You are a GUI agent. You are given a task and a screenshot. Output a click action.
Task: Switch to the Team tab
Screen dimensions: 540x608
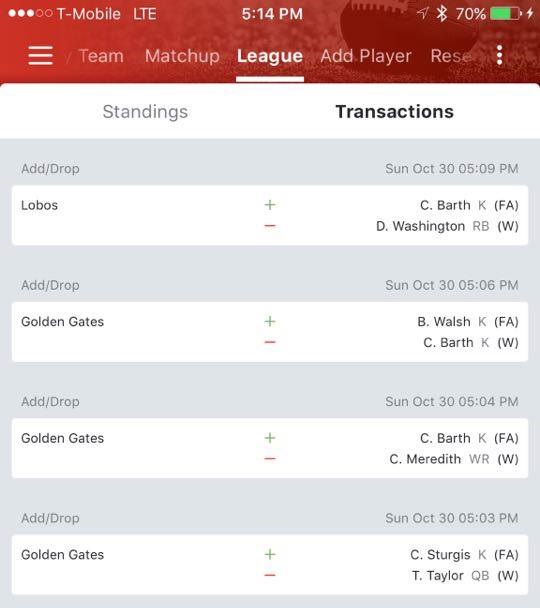pos(101,56)
